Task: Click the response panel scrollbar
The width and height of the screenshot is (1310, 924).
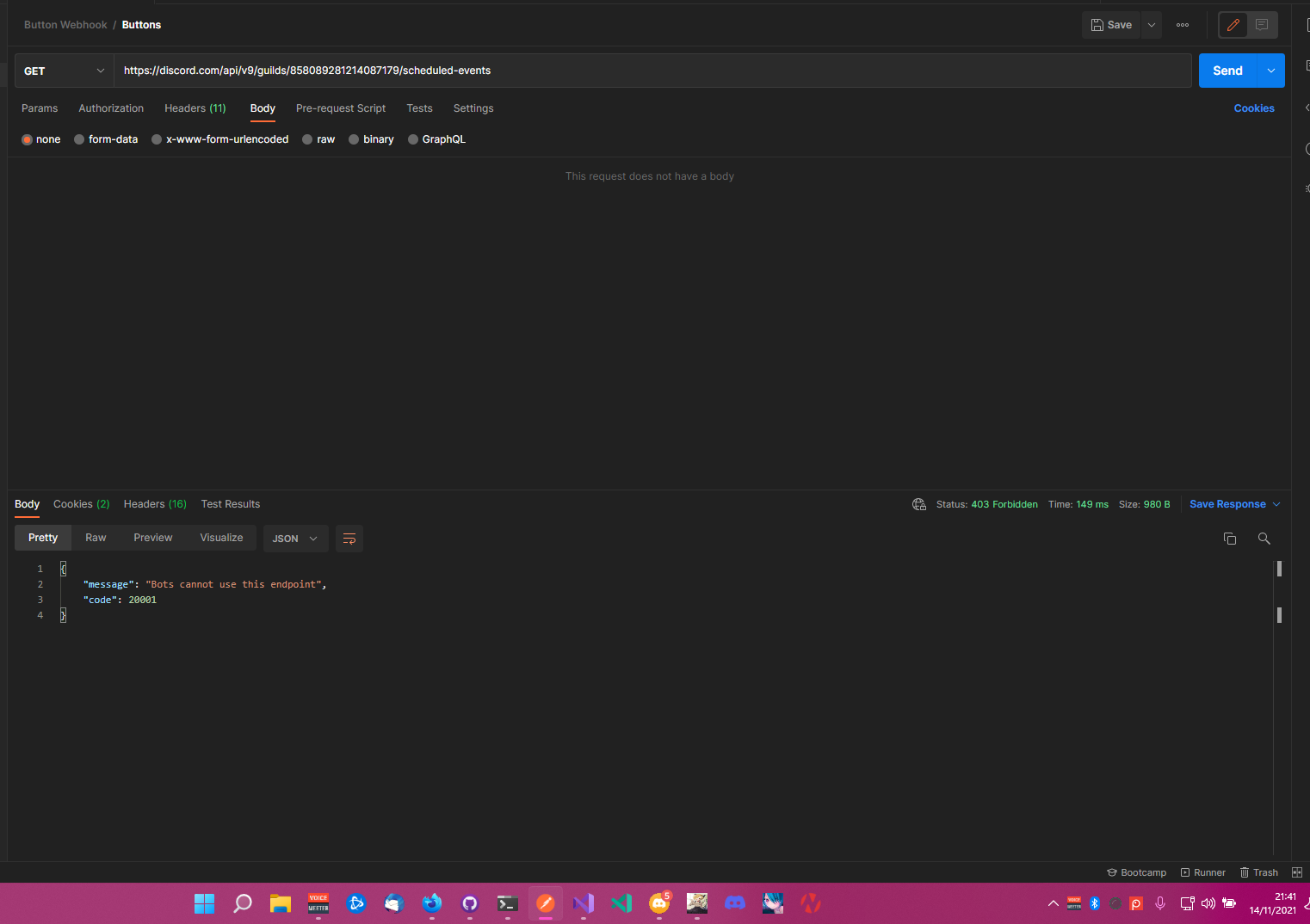Action: tap(1279, 592)
